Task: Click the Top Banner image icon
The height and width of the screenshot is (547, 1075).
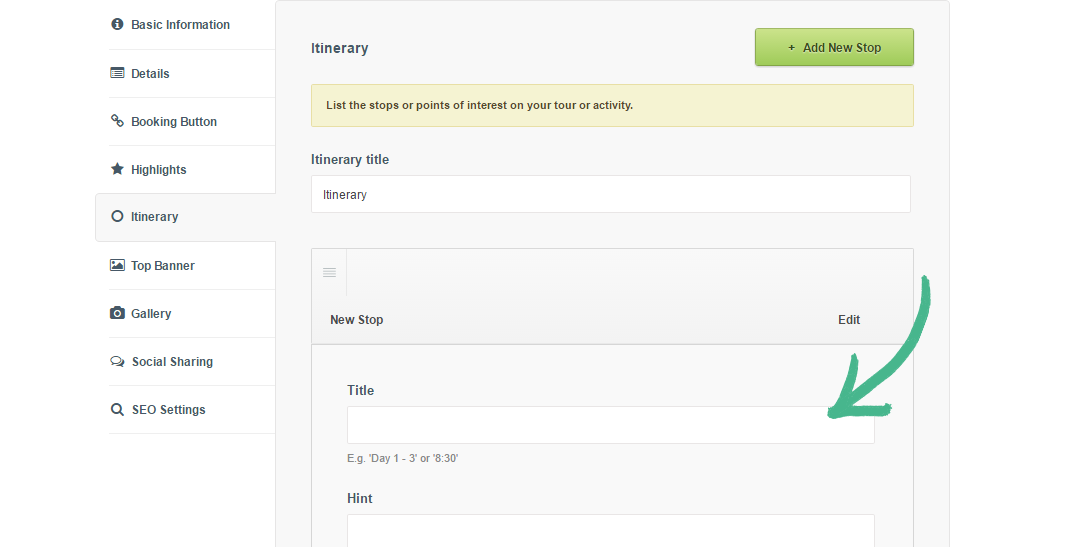Action: point(117,265)
